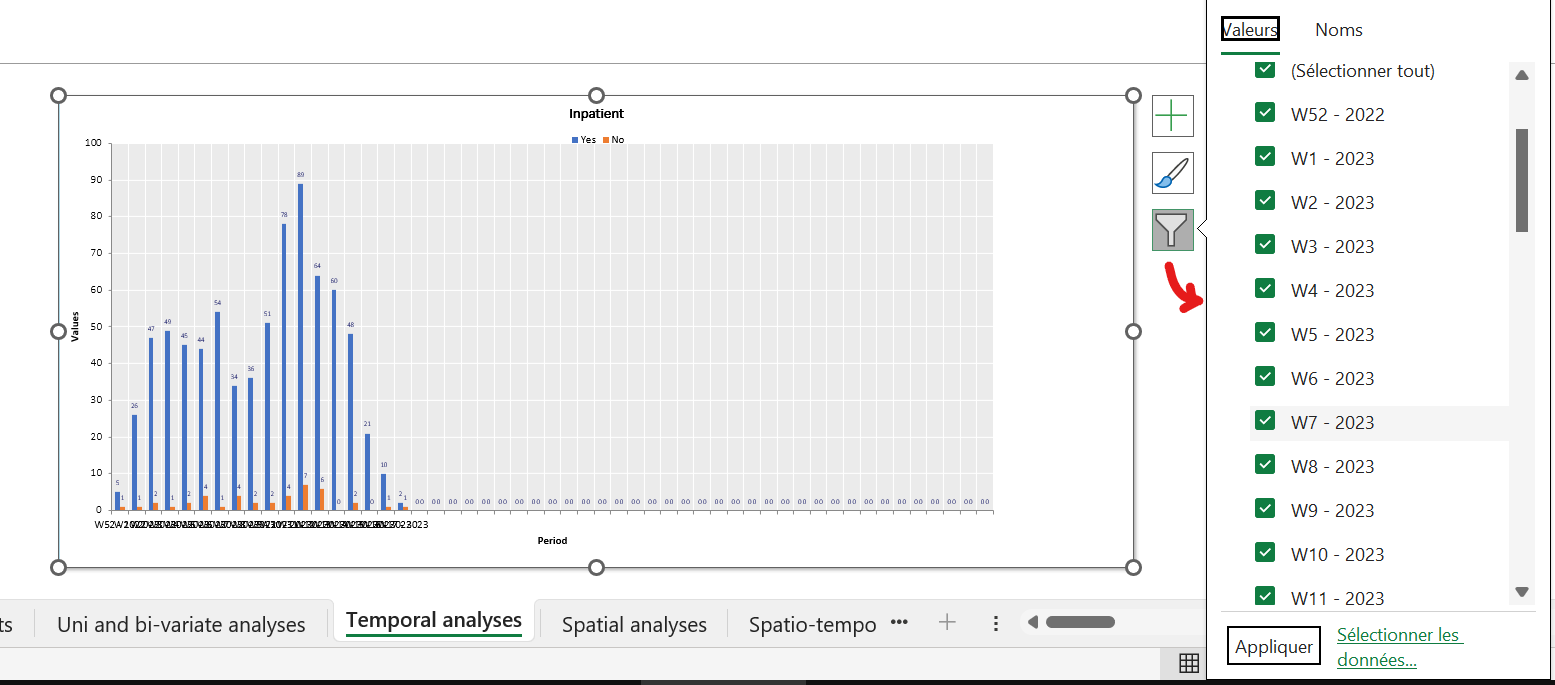This screenshot has width=1555, height=685.
Task: Open Chart Styles paintbrush button
Action: click(1172, 173)
